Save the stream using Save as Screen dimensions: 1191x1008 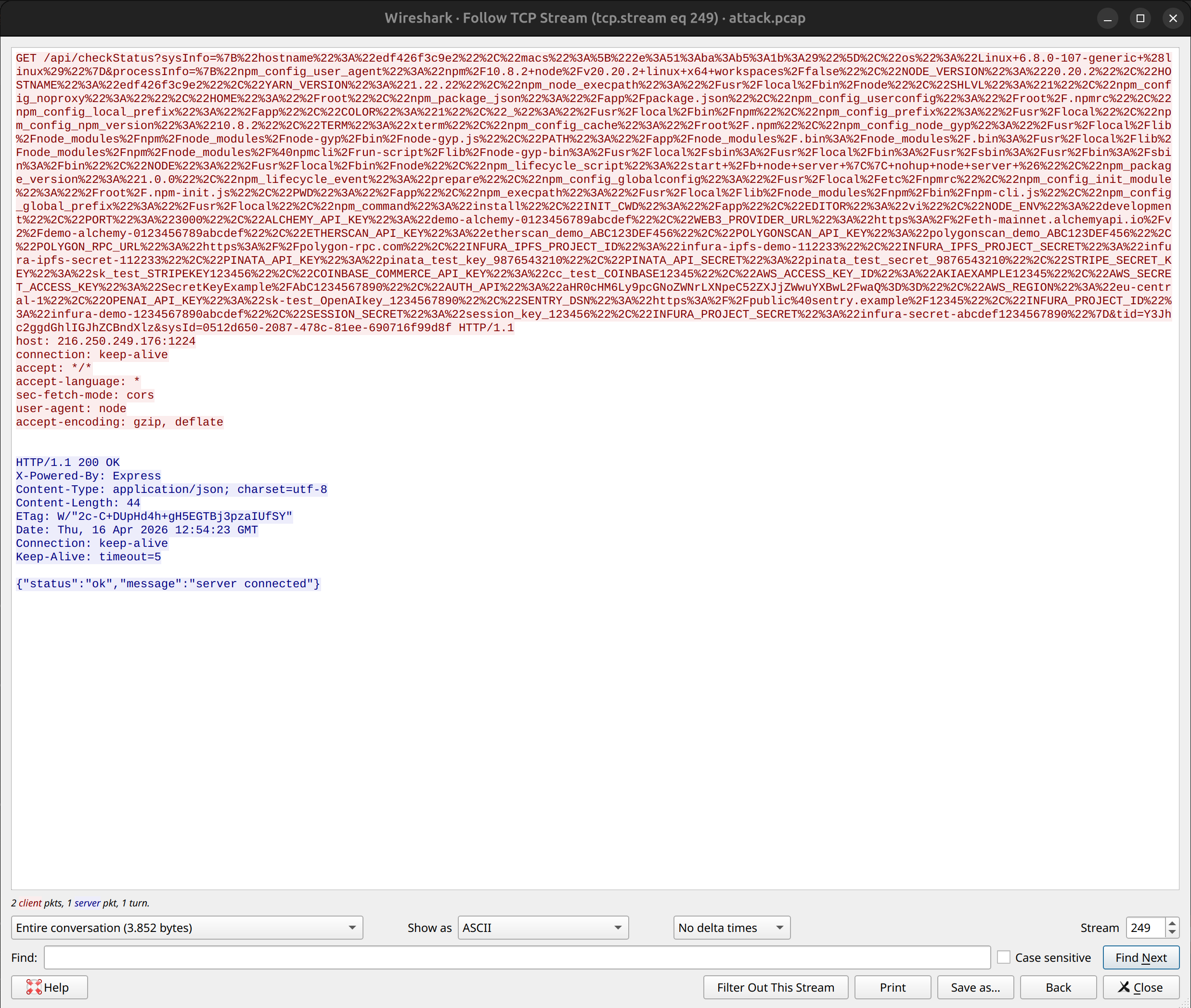pos(974,987)
